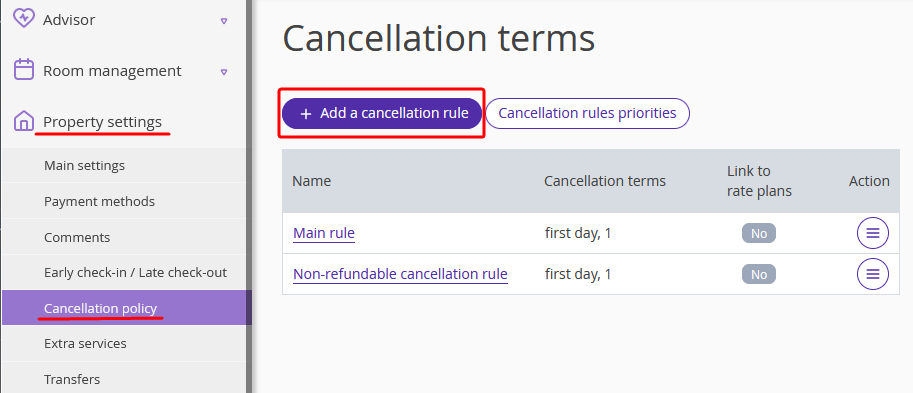Open Non-refundable cancellation rule link
This screenshot has height=393, width=913.
point(400,274)
